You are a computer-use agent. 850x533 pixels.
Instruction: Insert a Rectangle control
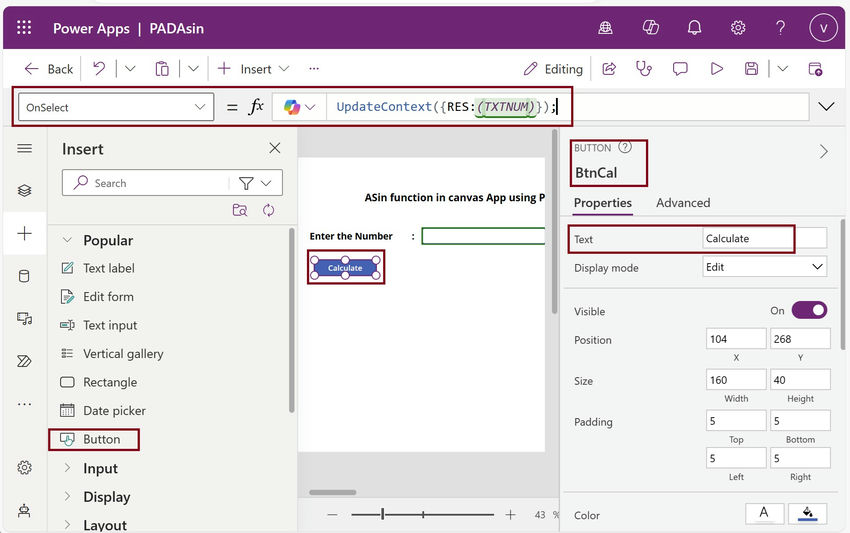click(x=110, y=382)
